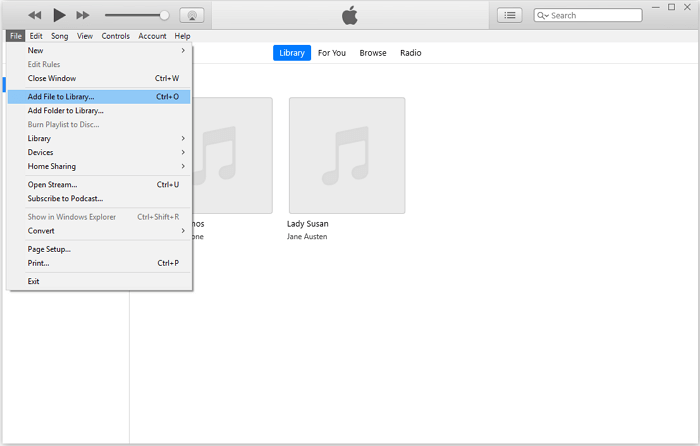Minimize the iTunes window
Image resolution: width=700 pixels, height=446 pixels.
(655, 8)
